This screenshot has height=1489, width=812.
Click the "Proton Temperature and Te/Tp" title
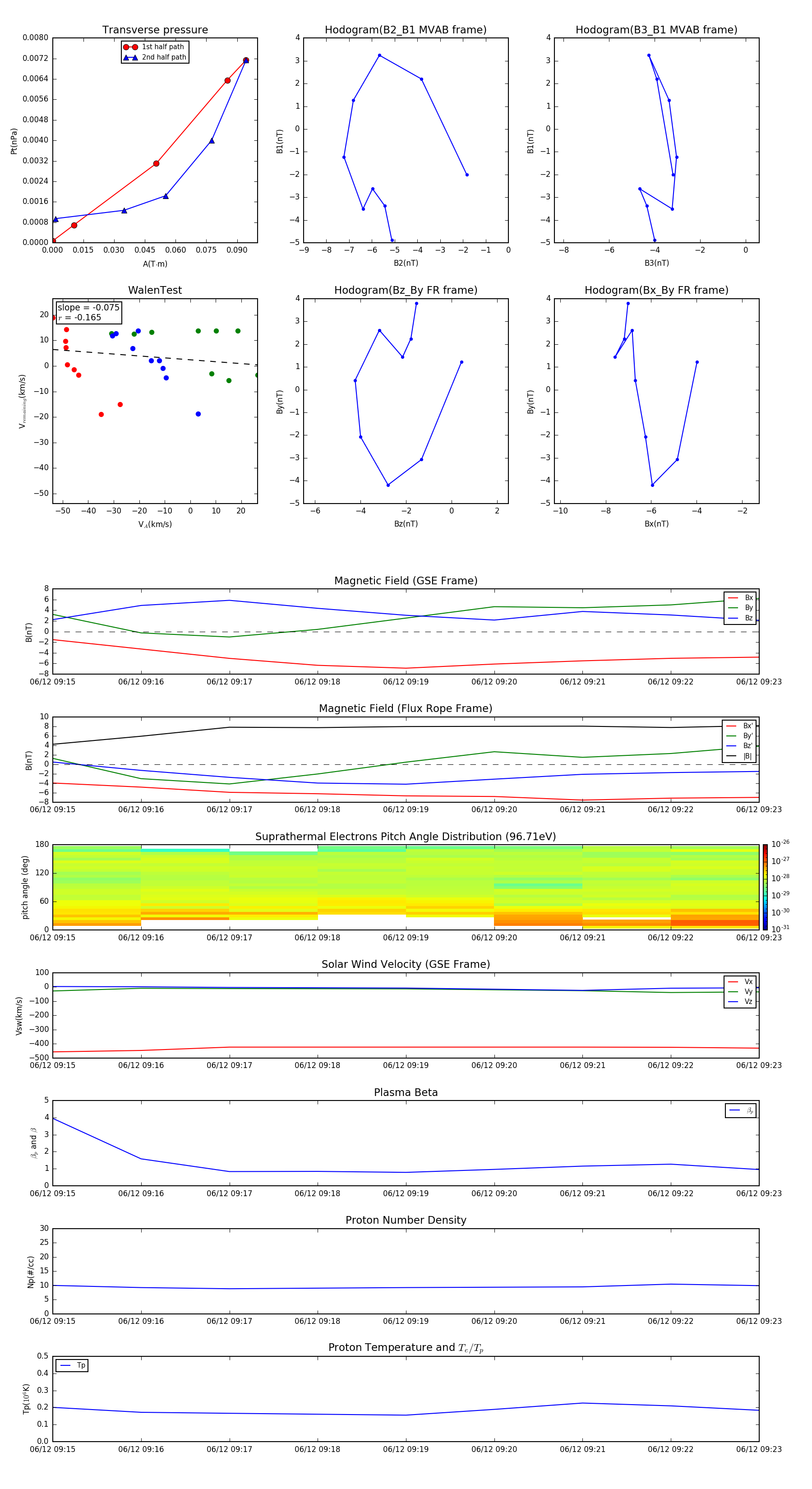coord(406,1348)
